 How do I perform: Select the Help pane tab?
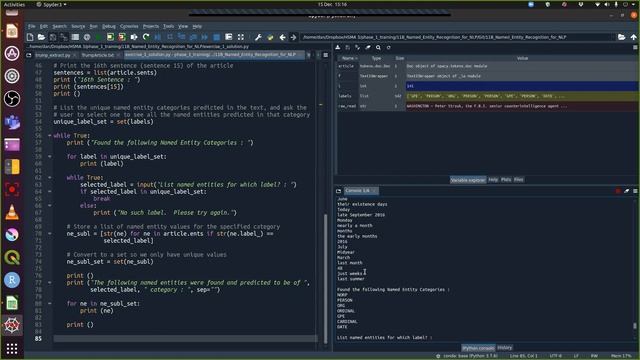tap(493, 180)
